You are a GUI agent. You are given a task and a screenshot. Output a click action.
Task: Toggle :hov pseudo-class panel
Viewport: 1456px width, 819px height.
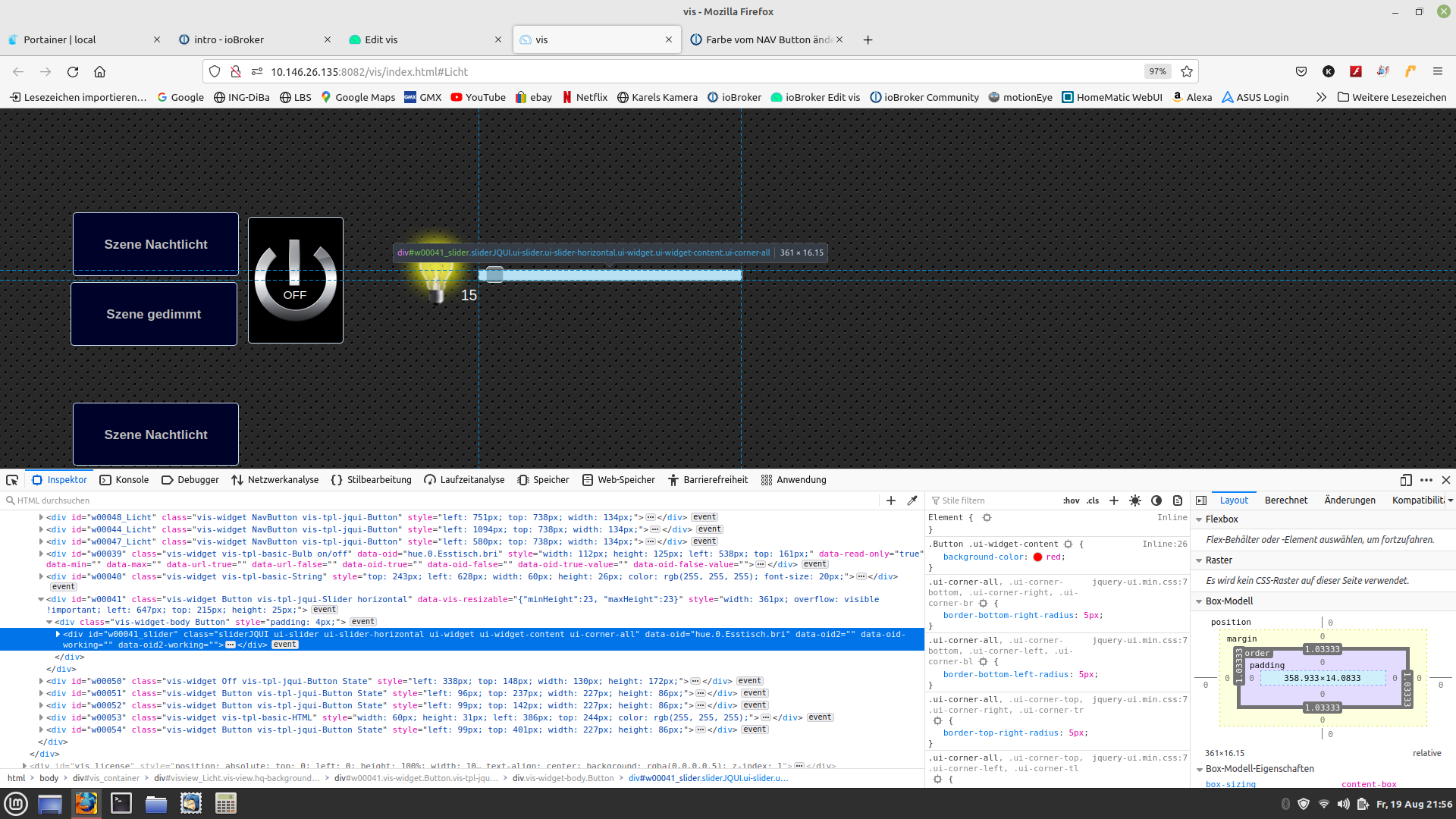pos(1071,500)
